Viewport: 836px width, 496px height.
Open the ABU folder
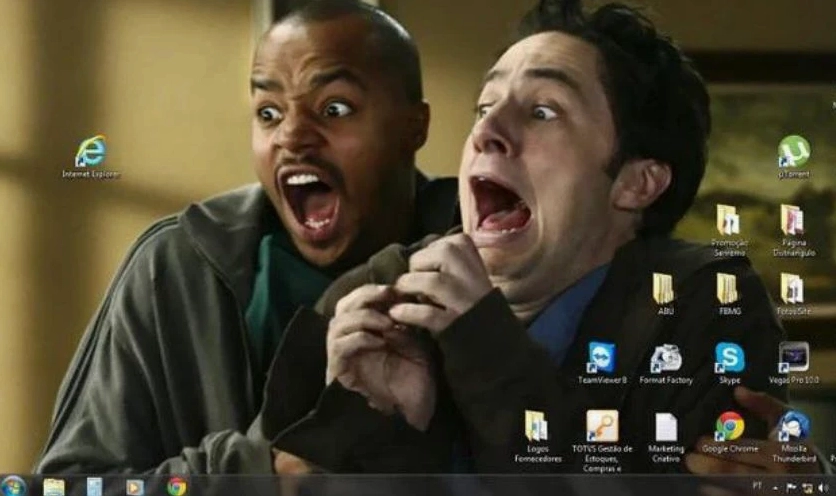664,289
